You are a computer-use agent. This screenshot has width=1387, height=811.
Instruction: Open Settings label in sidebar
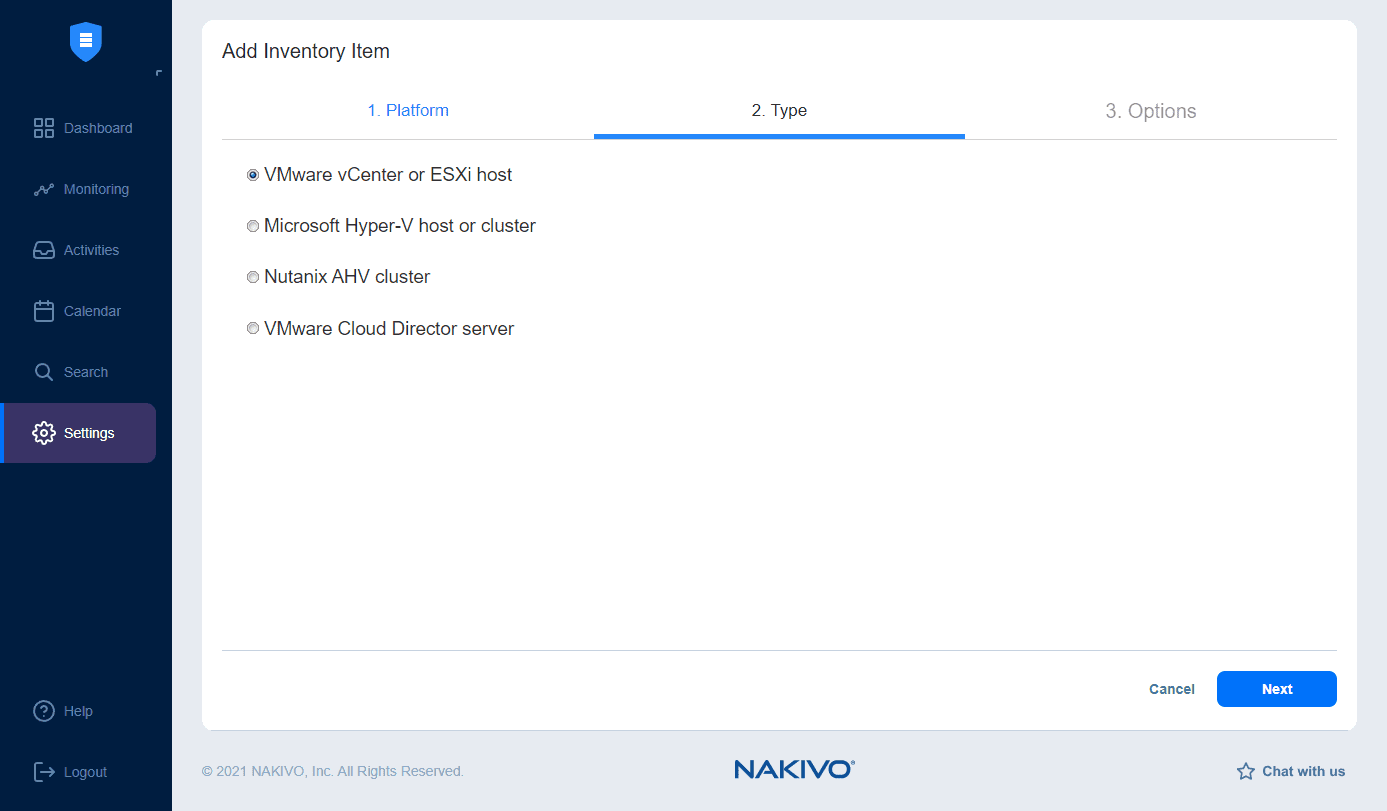pos(89,433)
